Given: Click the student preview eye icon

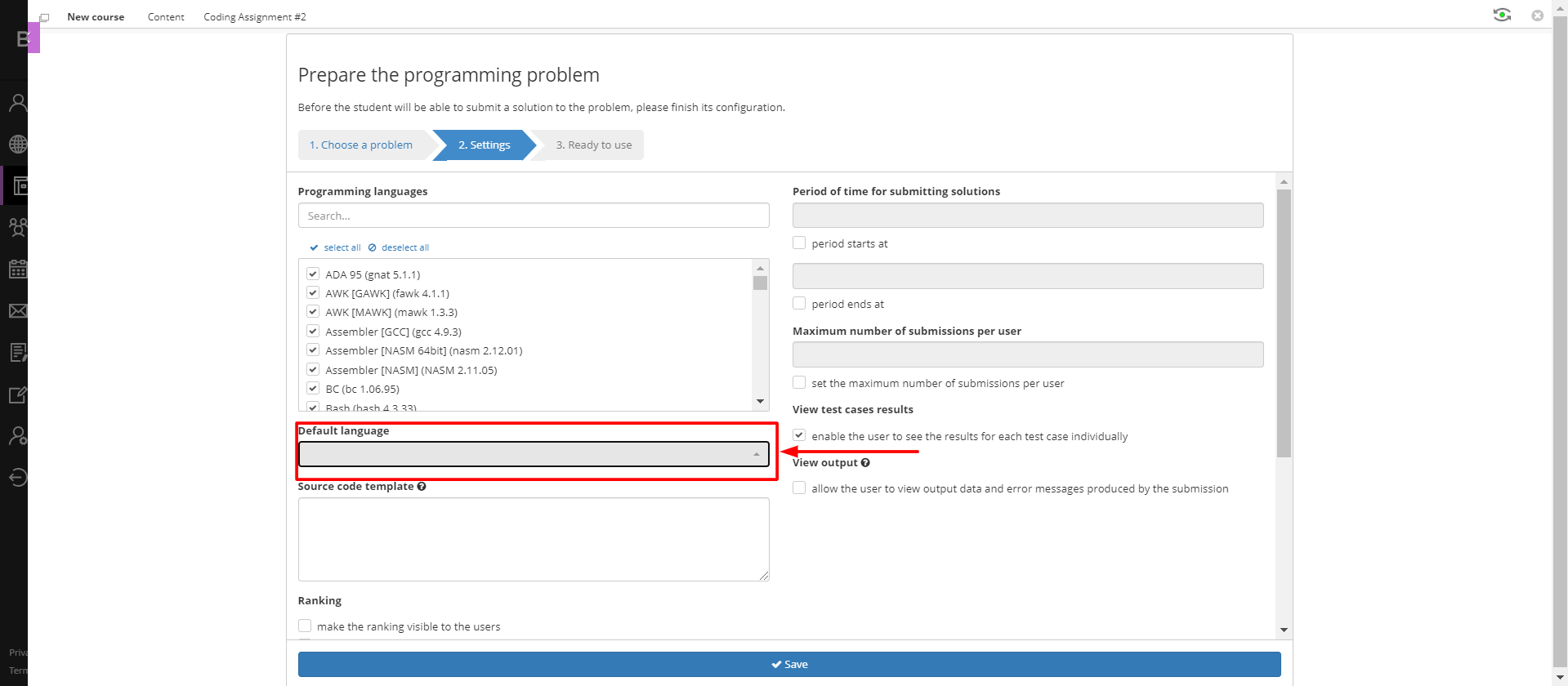Looking at the screenshot, I should (1502, 15).
